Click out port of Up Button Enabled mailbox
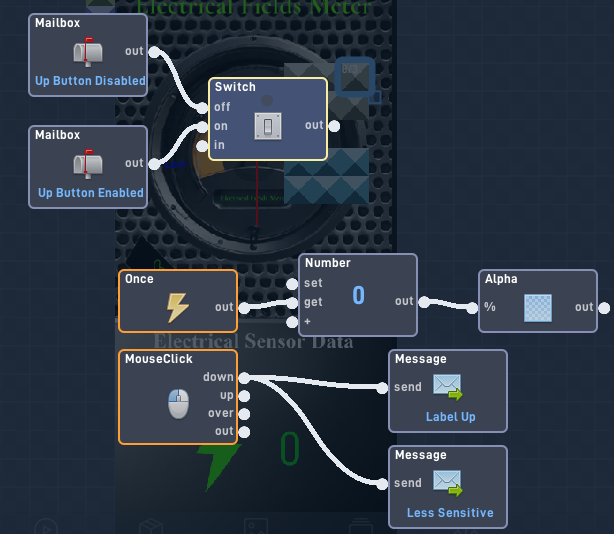This screenshot has height=534, width=614. pyautogui.click(x=154, y=164)
